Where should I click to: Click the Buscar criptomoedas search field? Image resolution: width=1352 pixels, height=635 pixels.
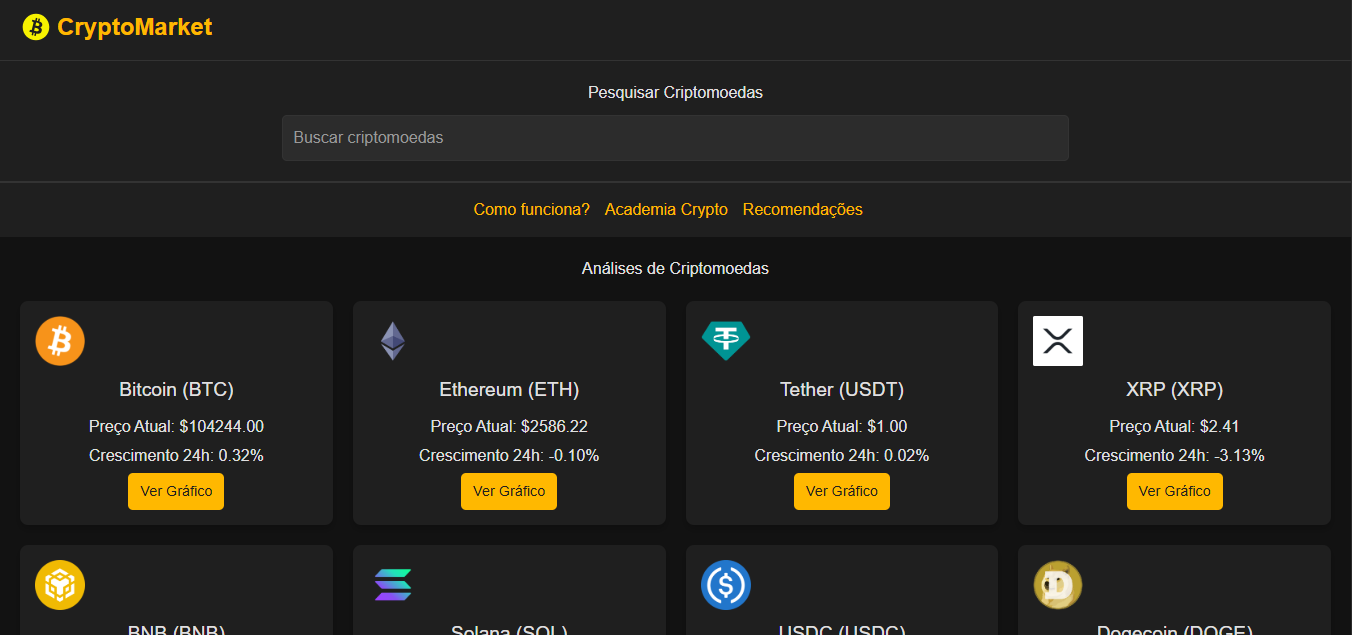click(675, 137)
